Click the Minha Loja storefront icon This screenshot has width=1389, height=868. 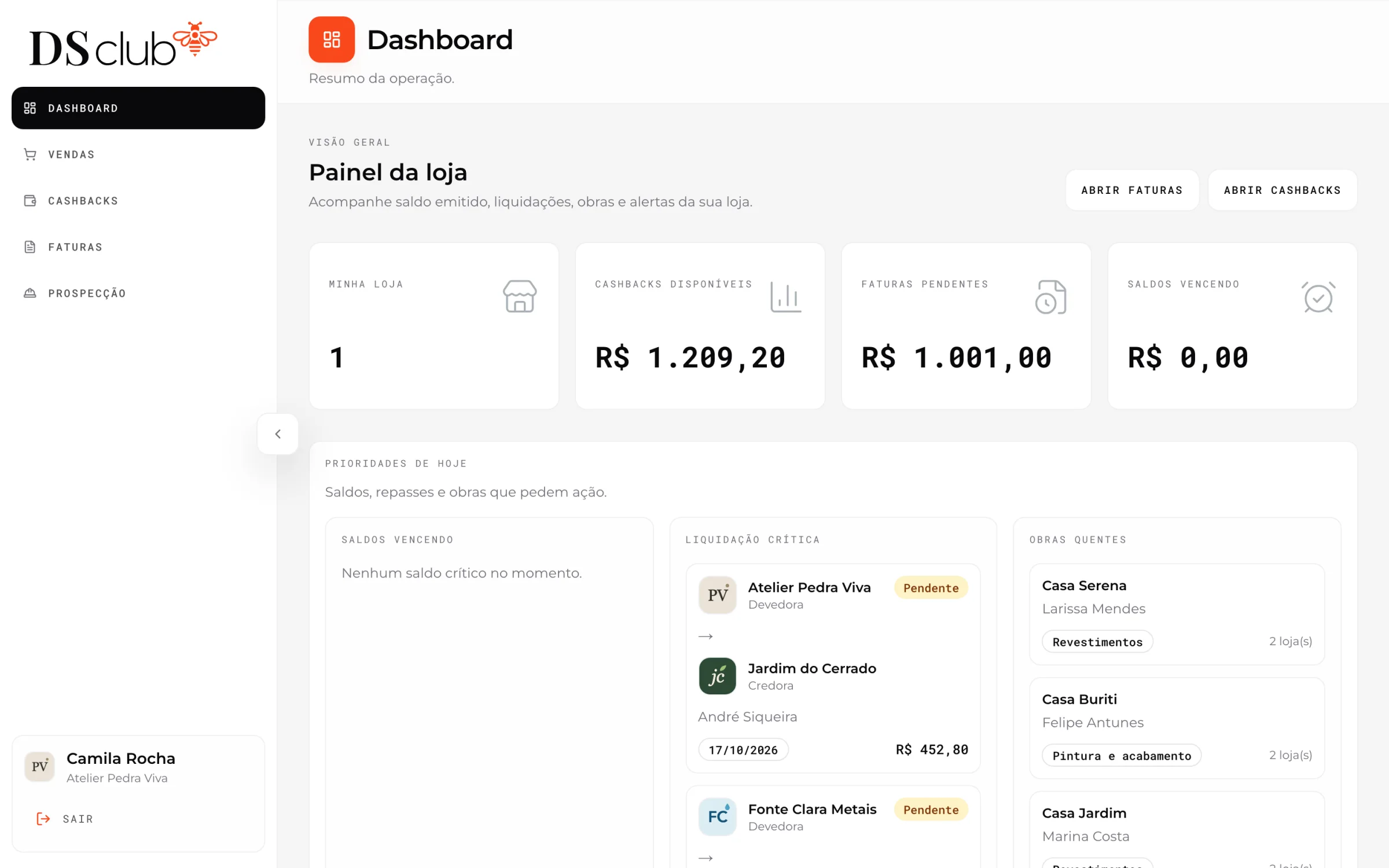(x=520, y=296)
